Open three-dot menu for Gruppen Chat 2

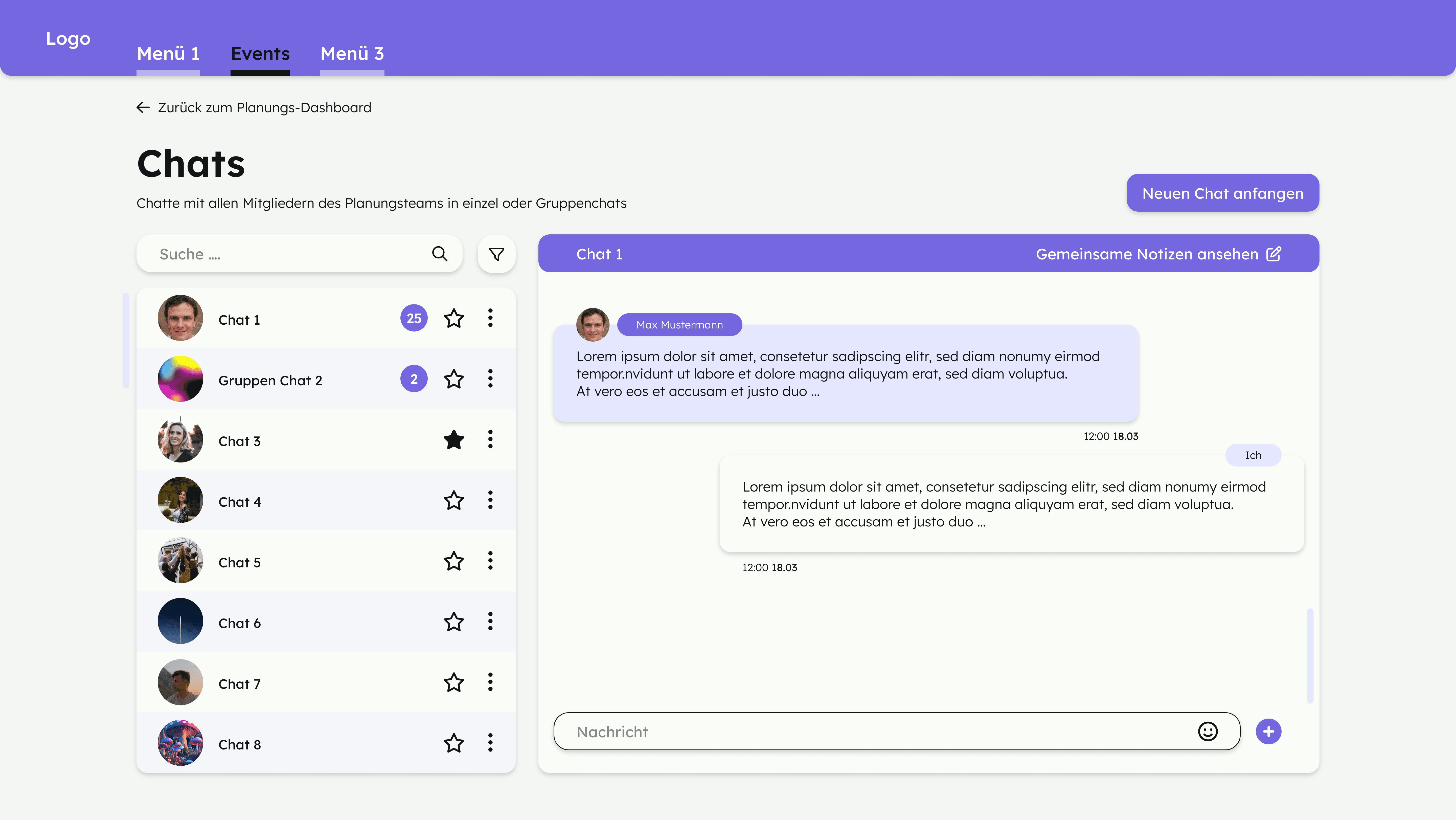pyautogui.click(x=490, y=379)
